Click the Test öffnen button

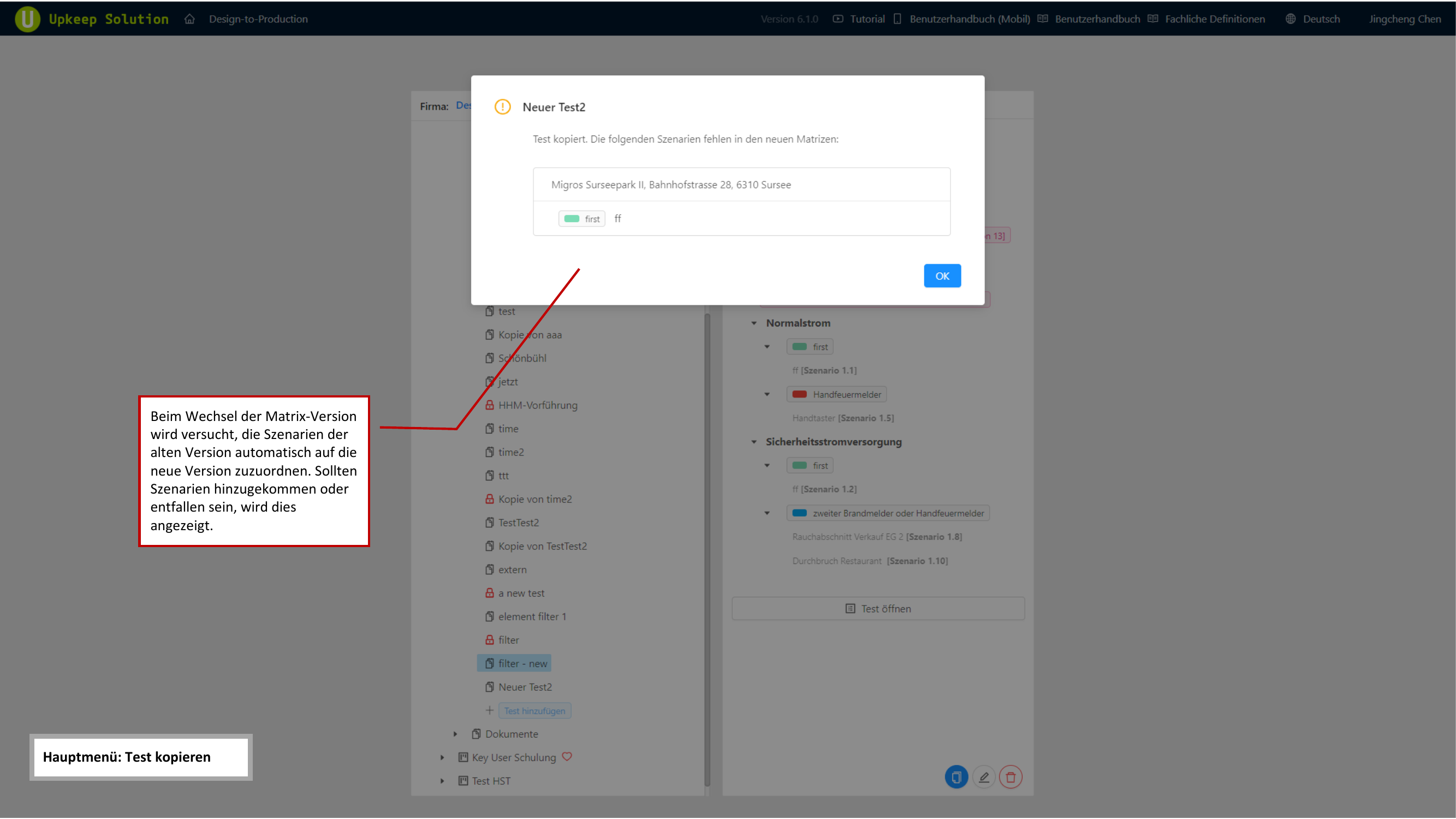coord(878,608)
